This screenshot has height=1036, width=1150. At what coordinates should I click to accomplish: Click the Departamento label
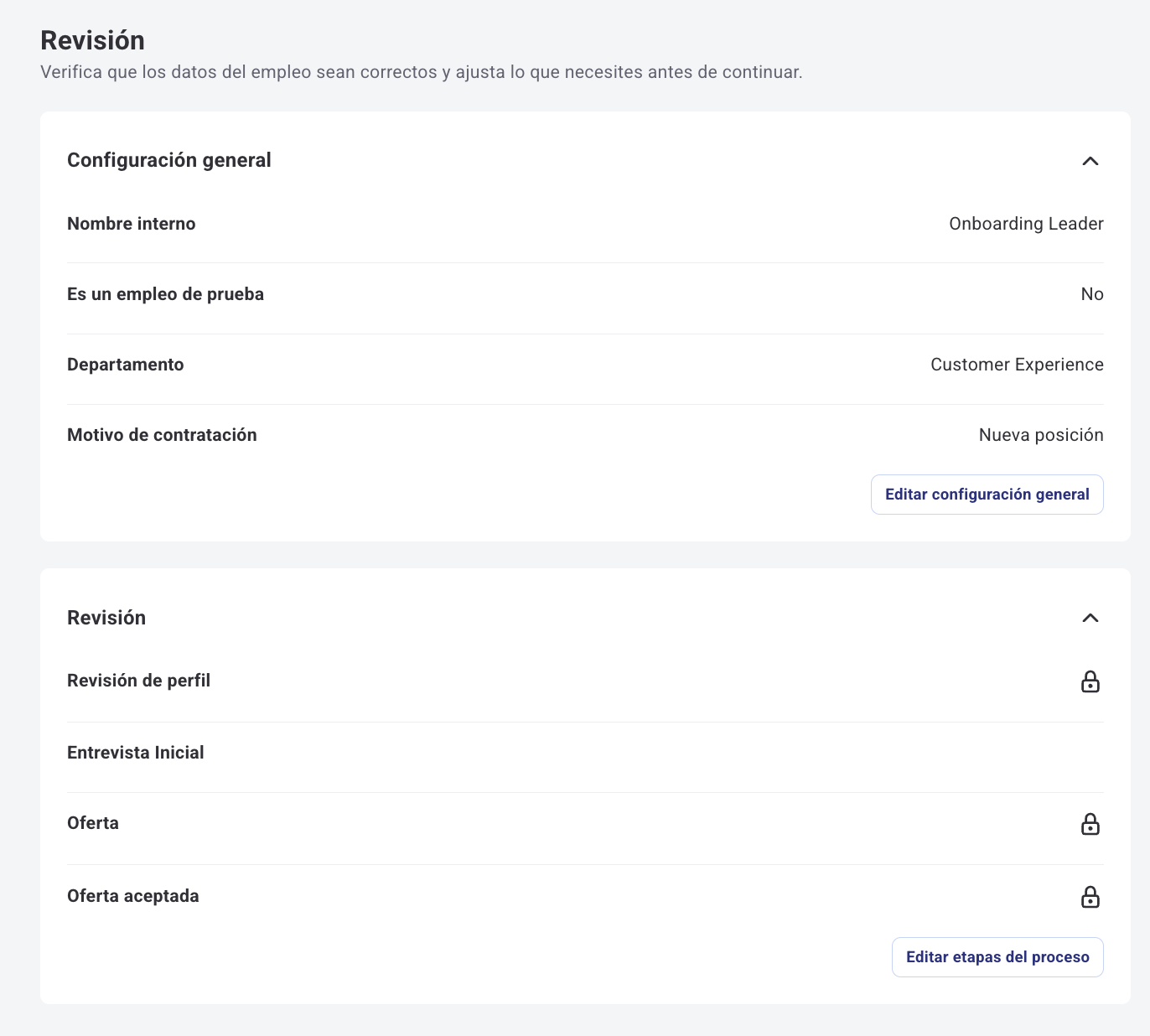point(126,365)
